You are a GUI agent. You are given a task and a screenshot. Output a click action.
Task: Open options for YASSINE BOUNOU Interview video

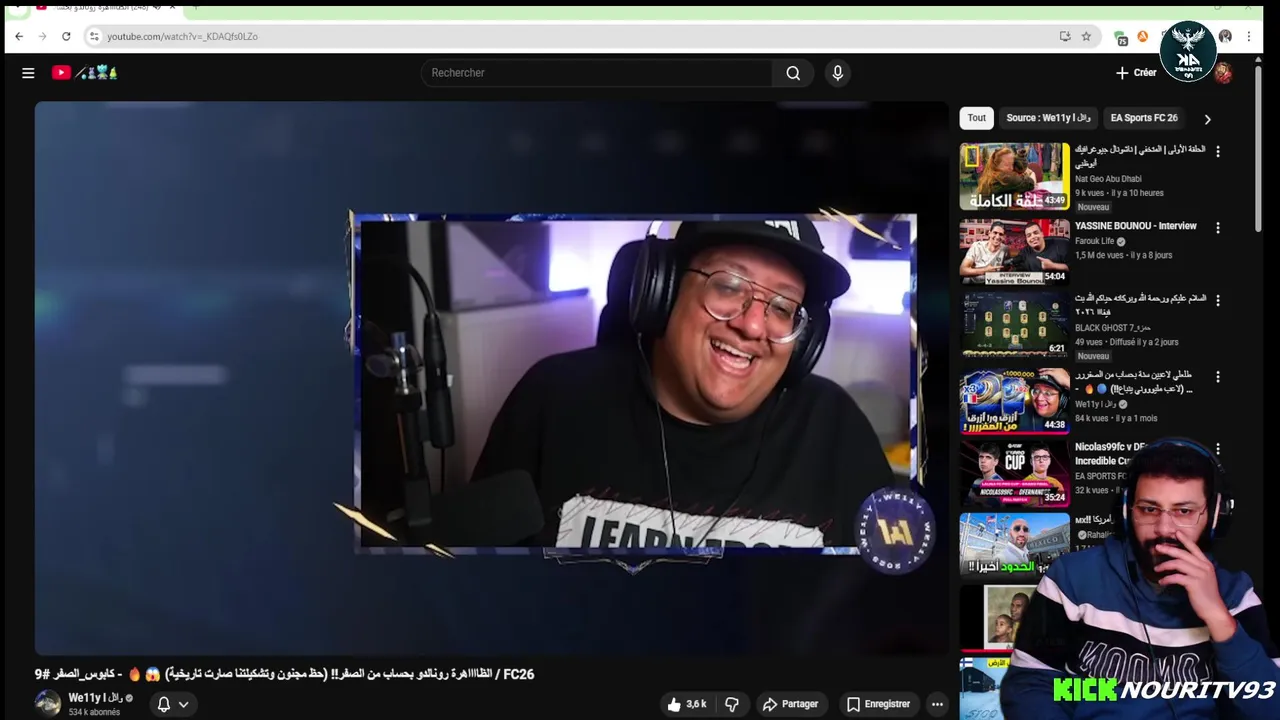click(1218, 228)
